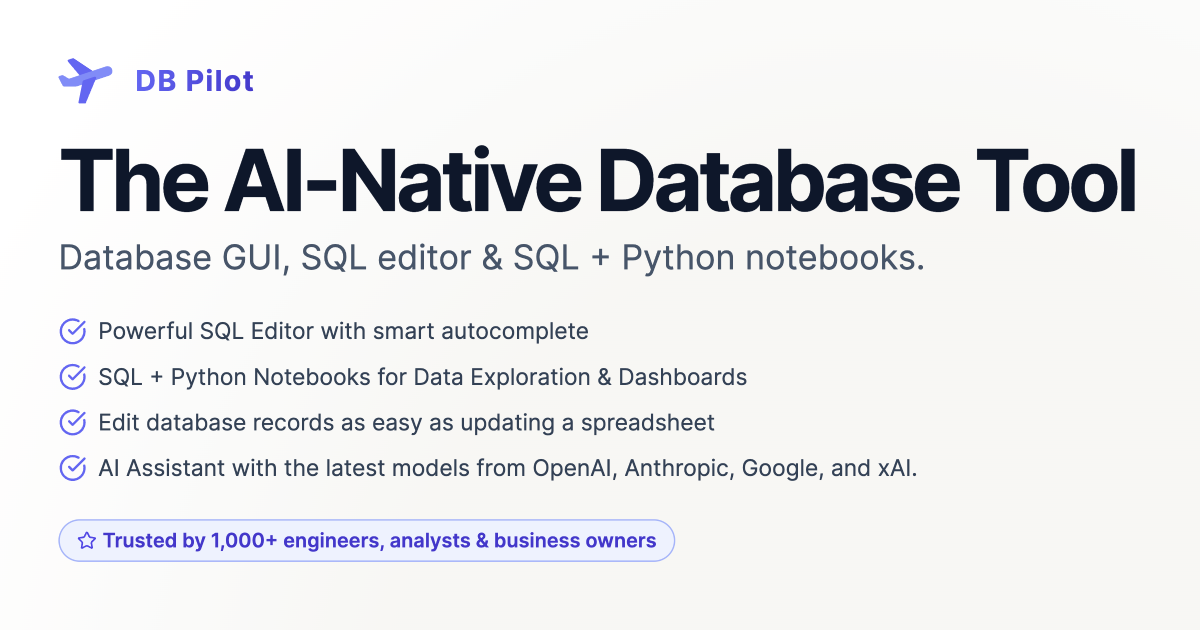Click the checkmark icon beside Powerful SQL Editor
Viewport: 1200px width, 630px height.
click(x=73, y=331)
